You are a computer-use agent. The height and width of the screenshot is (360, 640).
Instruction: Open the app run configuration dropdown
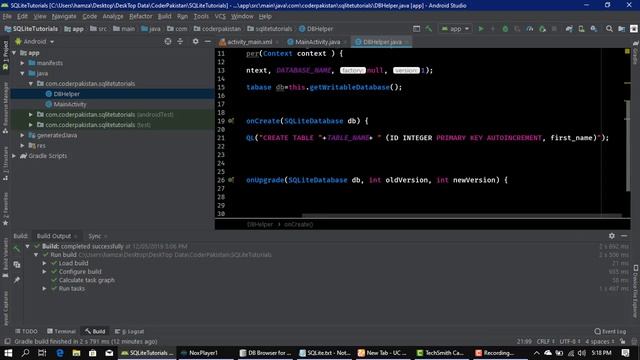[x=455, y=29]
